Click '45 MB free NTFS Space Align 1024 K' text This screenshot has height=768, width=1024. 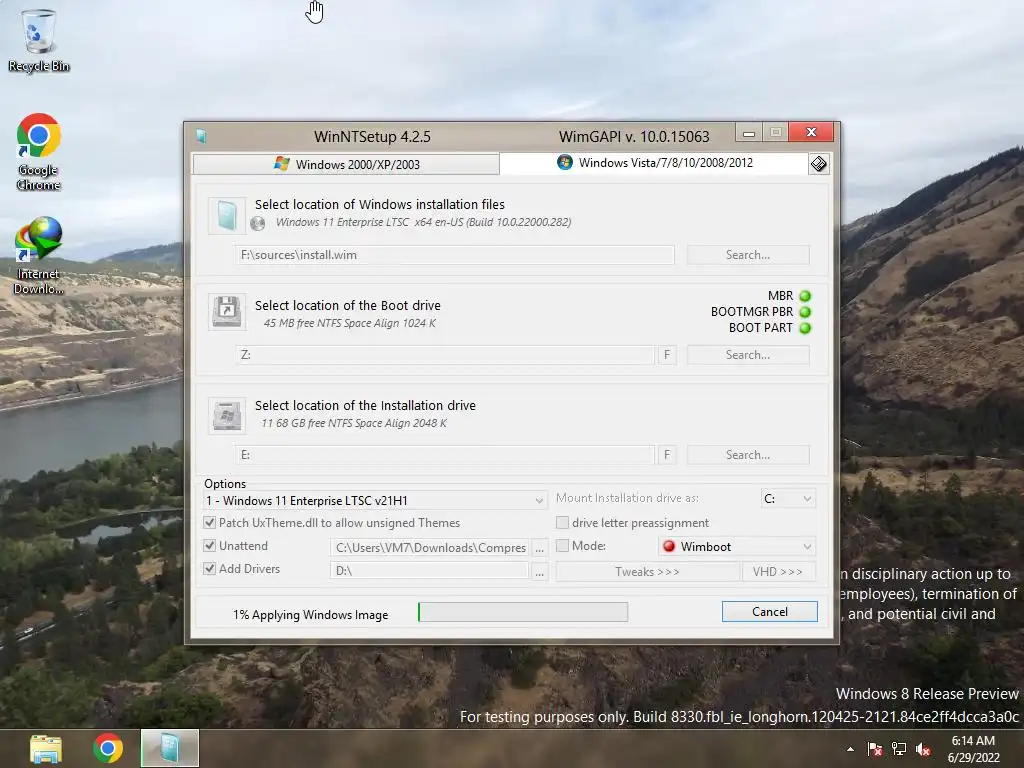coord(349,323)
